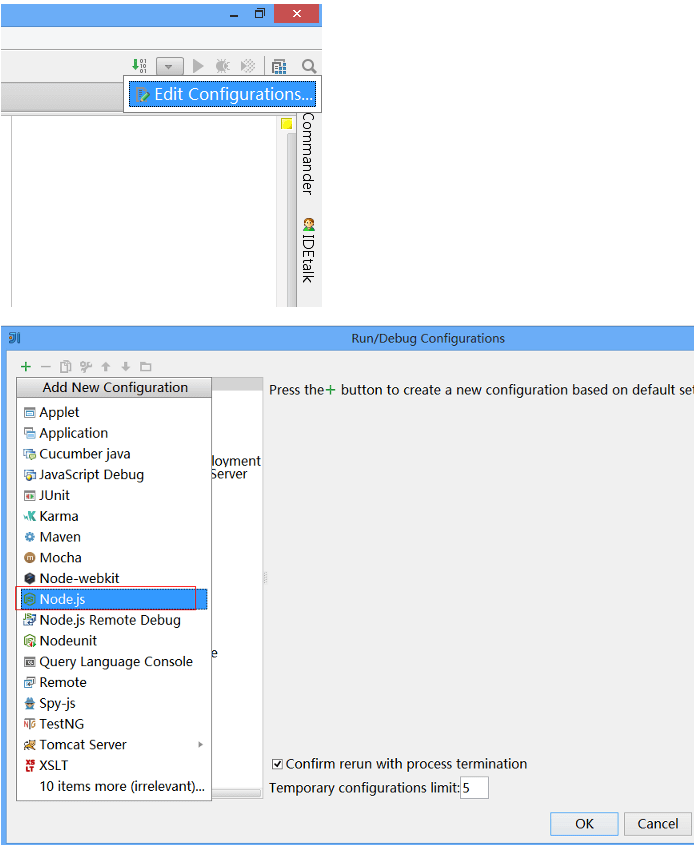
Task: Minimize the IDE window
Action: tap(234, 15)
